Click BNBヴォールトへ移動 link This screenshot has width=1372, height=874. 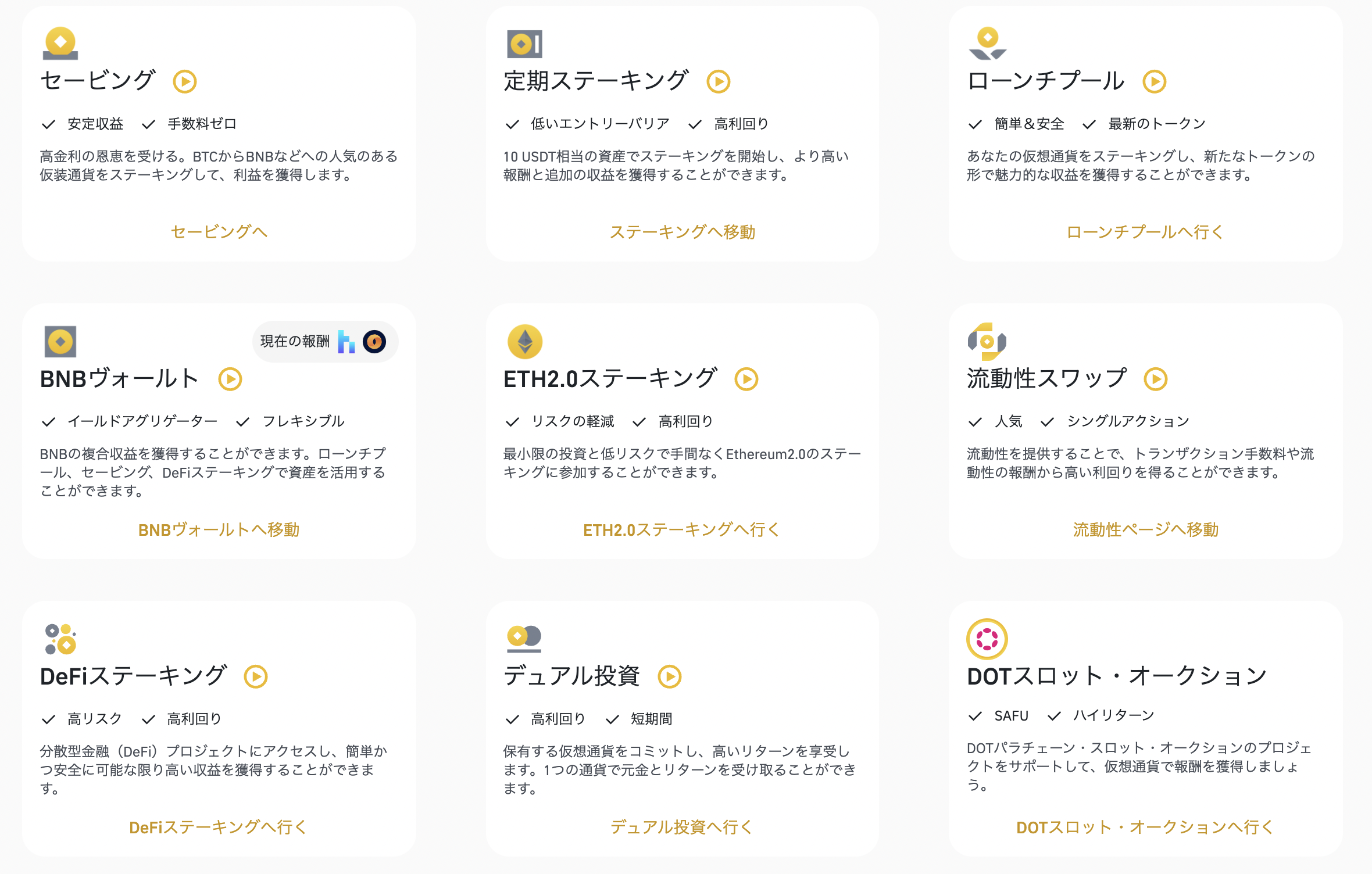[219, 529]
